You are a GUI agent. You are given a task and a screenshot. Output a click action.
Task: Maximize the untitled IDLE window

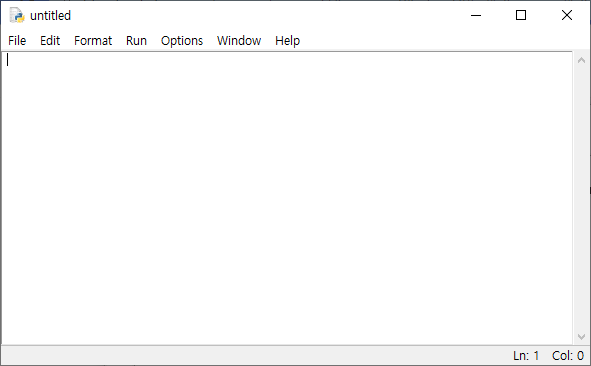point(521,15)
